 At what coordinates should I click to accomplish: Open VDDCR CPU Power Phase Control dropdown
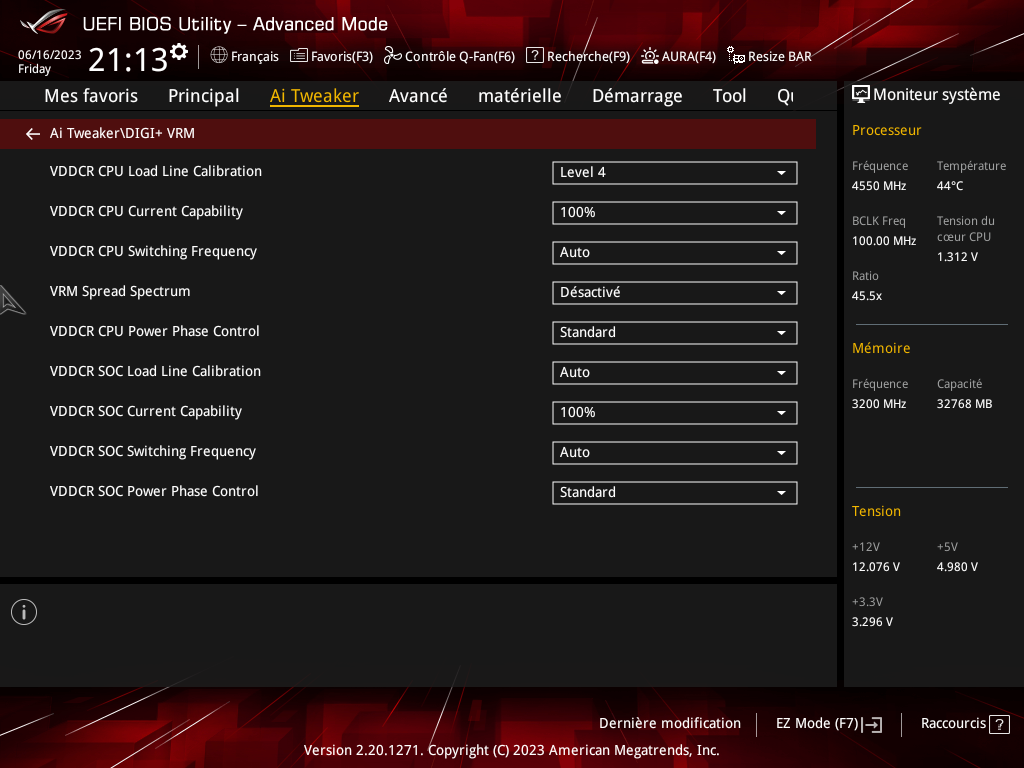675,332
